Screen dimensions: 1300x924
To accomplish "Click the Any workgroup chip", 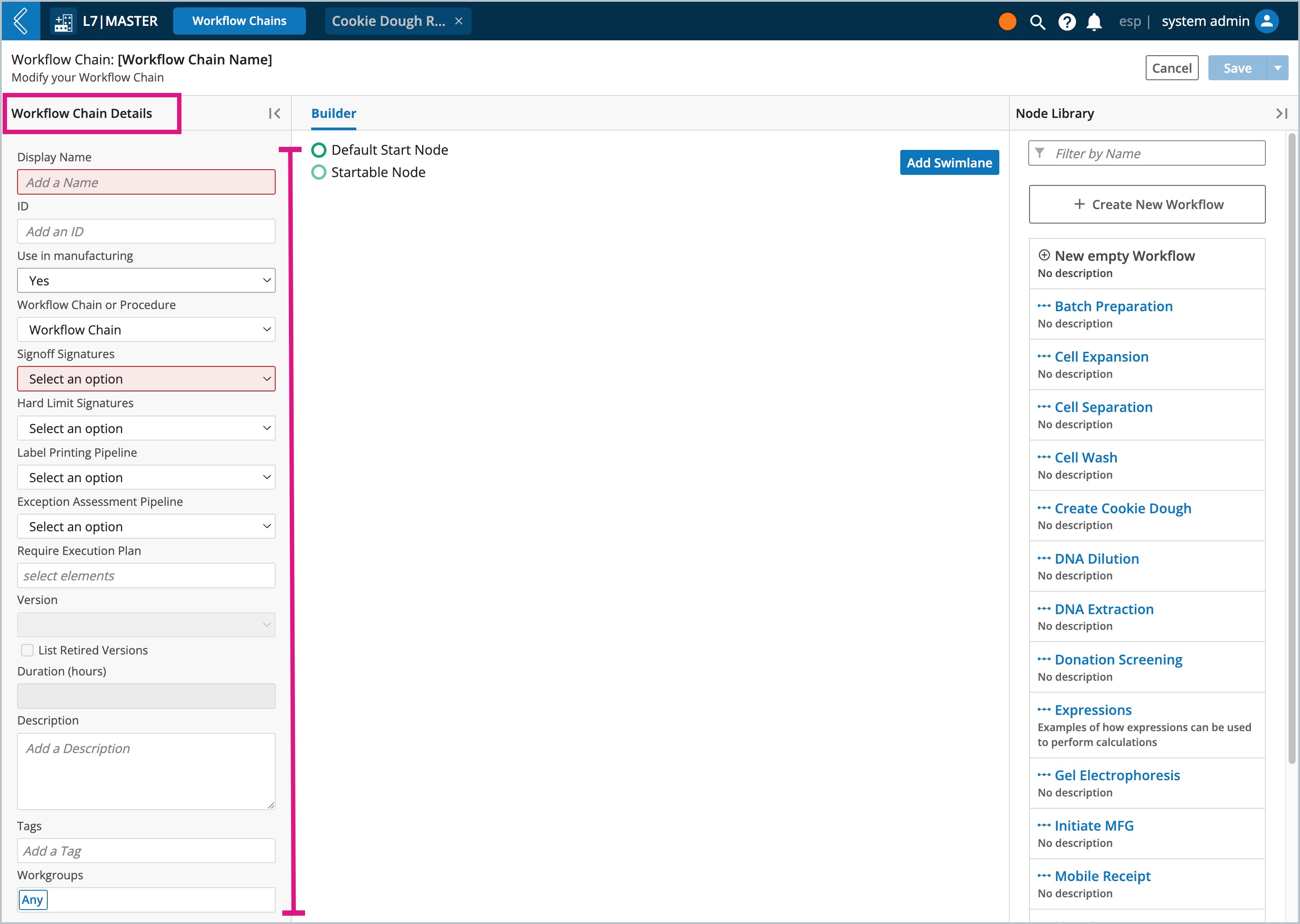I will coord(32,900).
